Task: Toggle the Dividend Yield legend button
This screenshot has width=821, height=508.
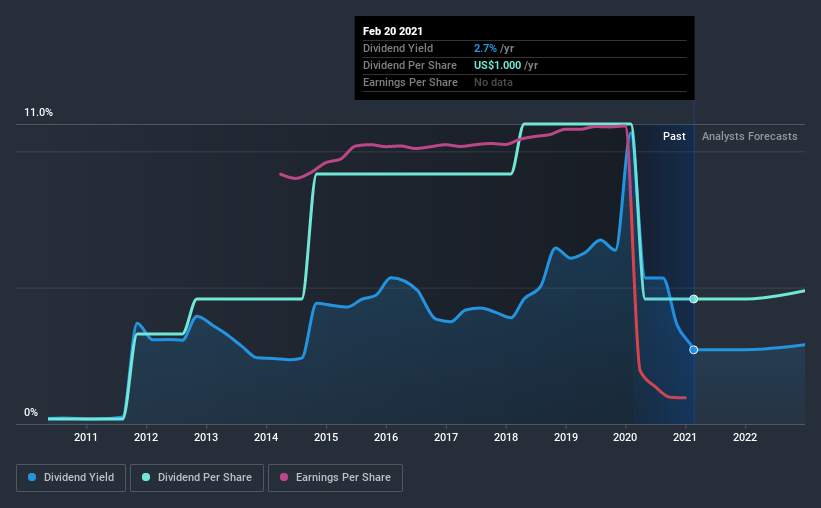Action: tap(71, 478)
